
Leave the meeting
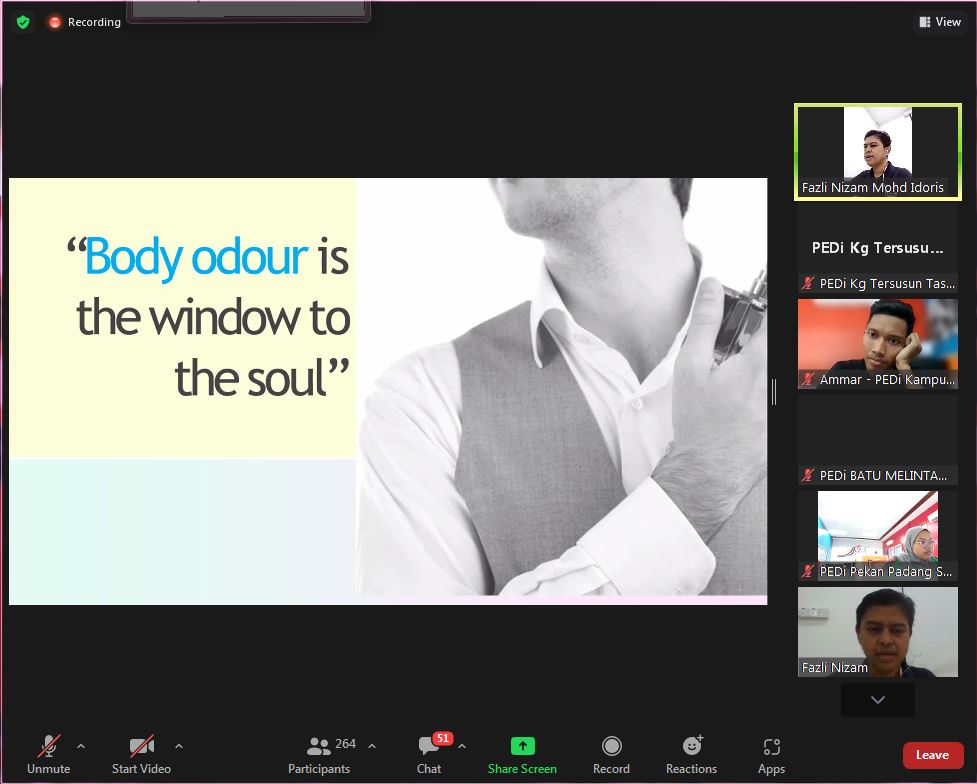pyautogui.click(x=932, y=755)
